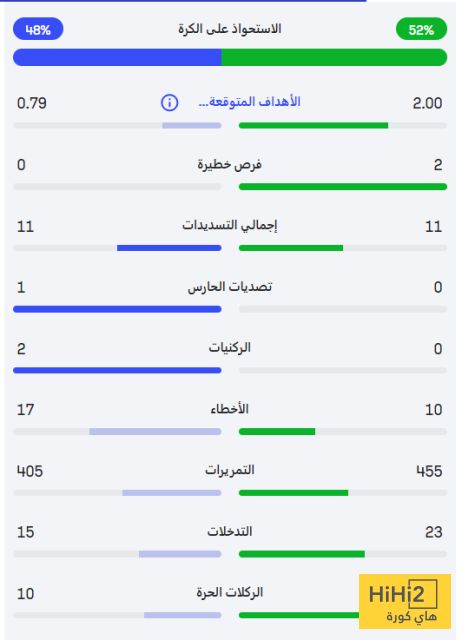
Task: Click the blue half of possession bar
Action: [117, 57]
